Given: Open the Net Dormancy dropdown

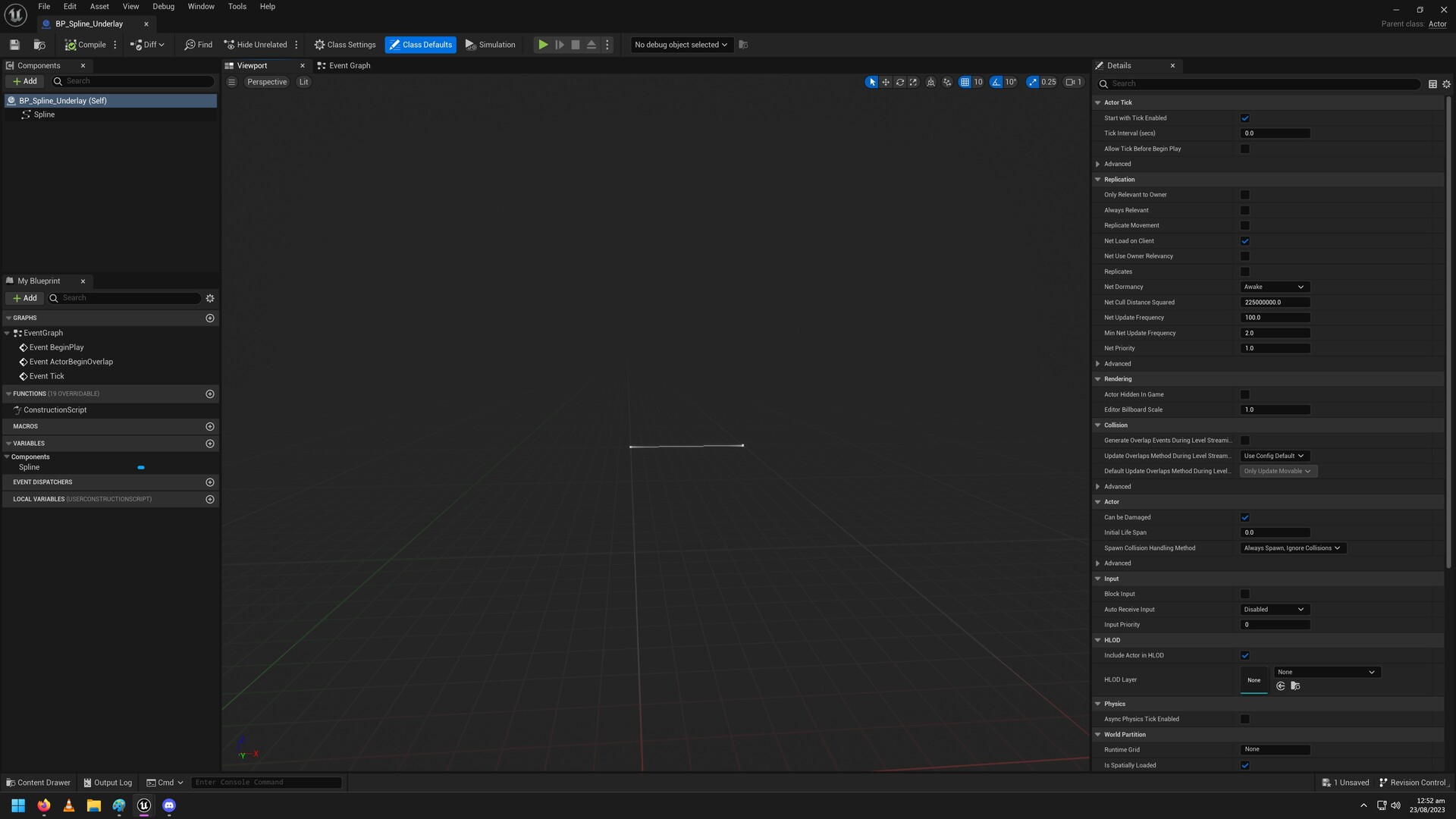Looking at the screenshot, I should [x=1275, y=287].
